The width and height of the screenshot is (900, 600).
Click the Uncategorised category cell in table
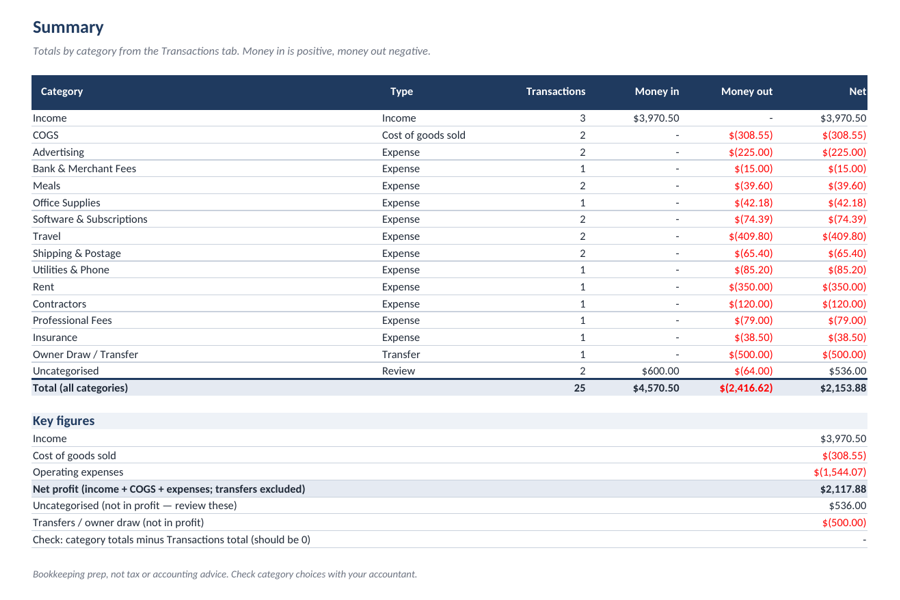65,371
